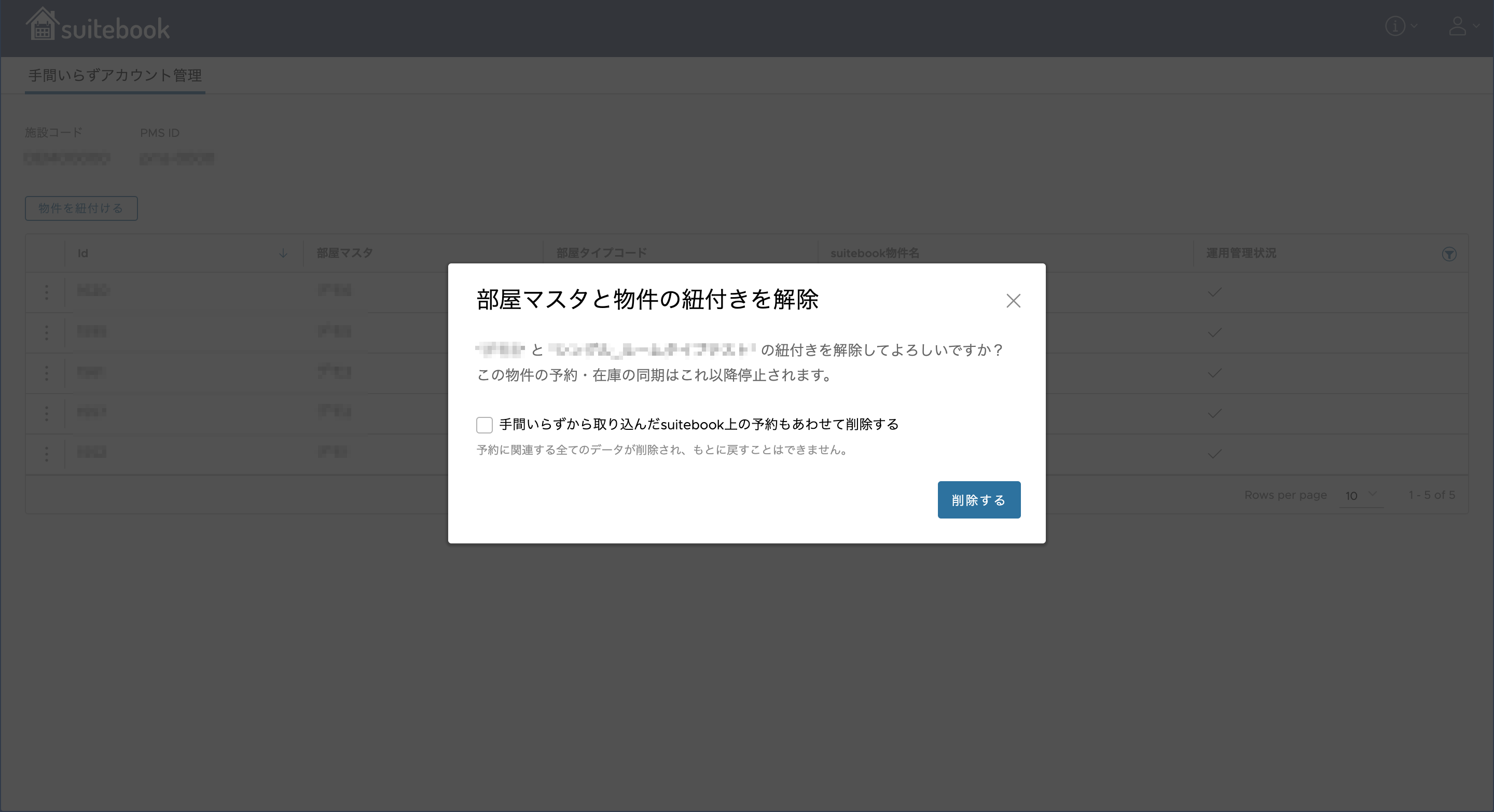Viewport: 1494px width, 812px height.
Task: Click the checkbox label about deleting reservations
Action: point(699,425)
